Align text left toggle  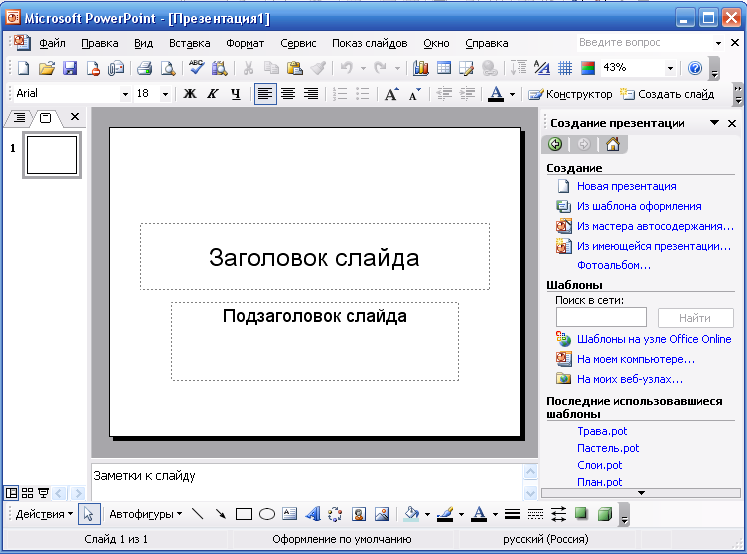pyautogui.click(x=264, y=94)
